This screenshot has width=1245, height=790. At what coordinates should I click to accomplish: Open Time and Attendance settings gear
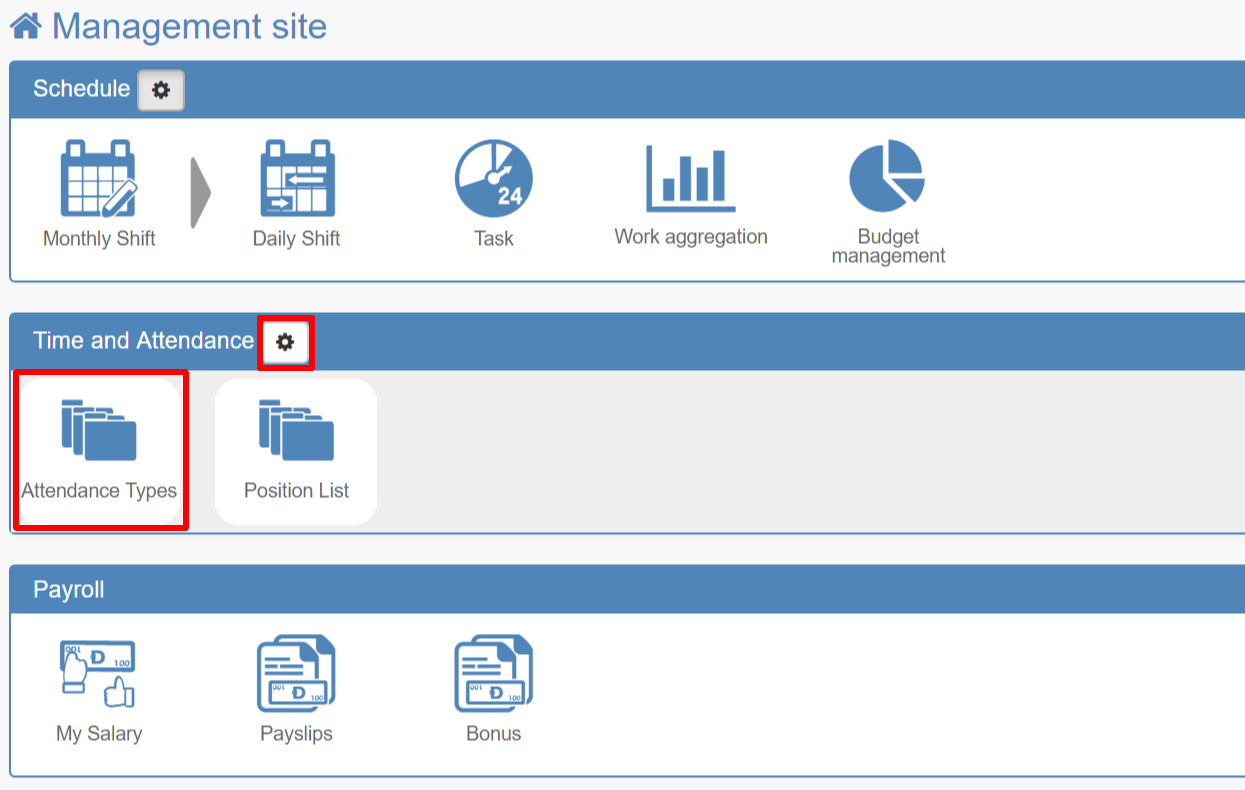tap(287, 341)
